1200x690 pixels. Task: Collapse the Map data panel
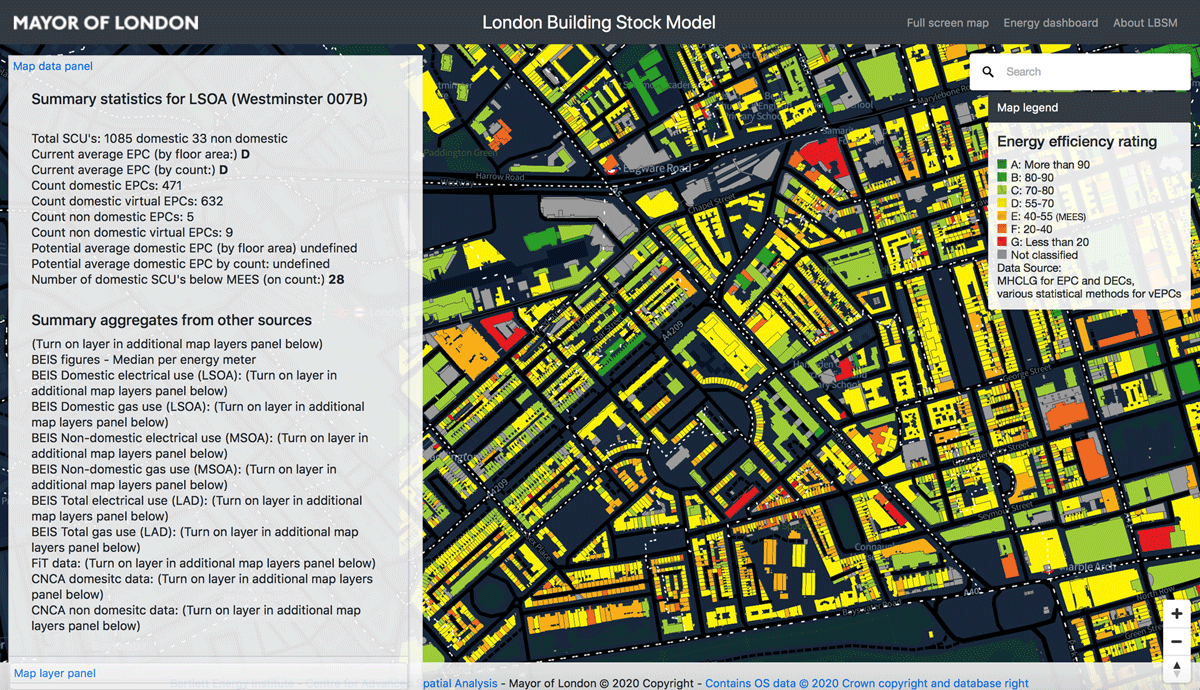[x=53, y=66]
